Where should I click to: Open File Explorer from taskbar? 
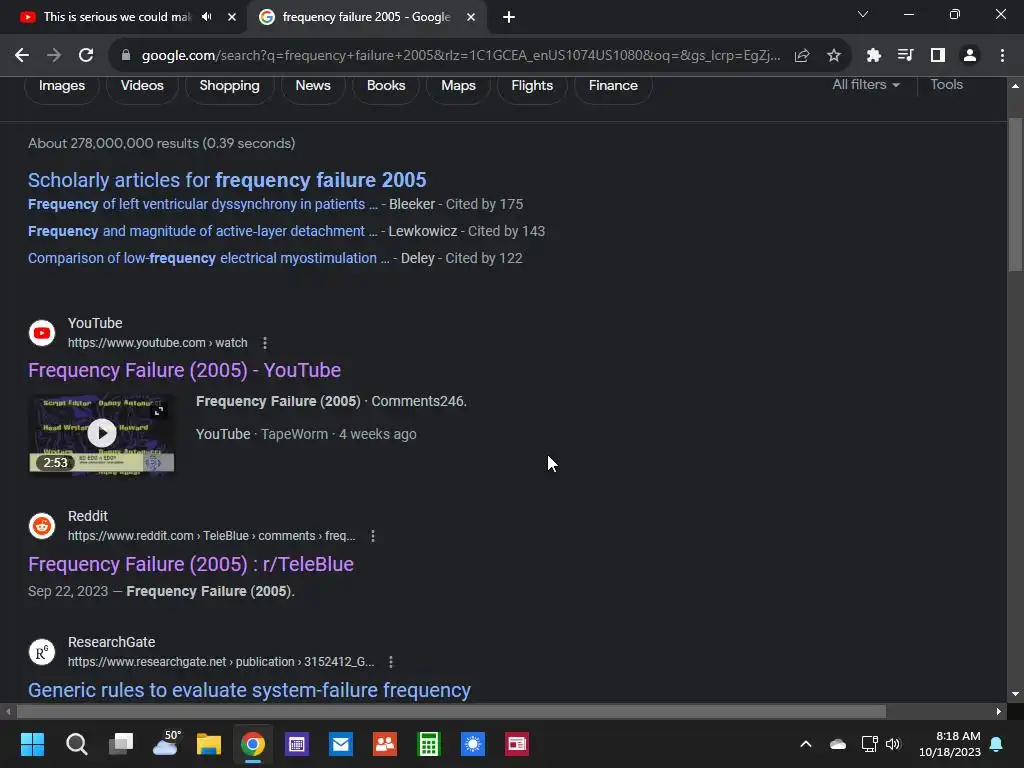tap(209, 744)
